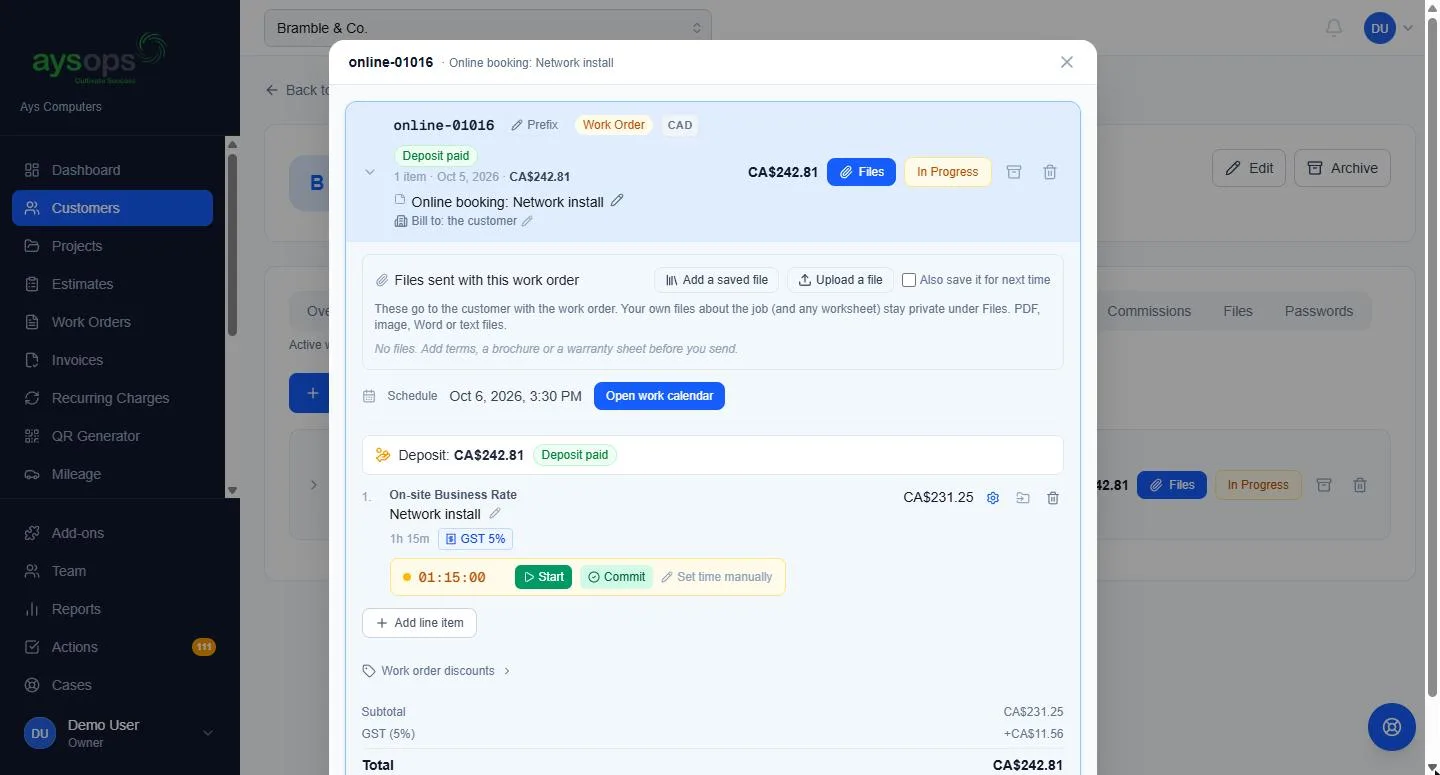Check 'Also save it for next time'

coord(909,280)
